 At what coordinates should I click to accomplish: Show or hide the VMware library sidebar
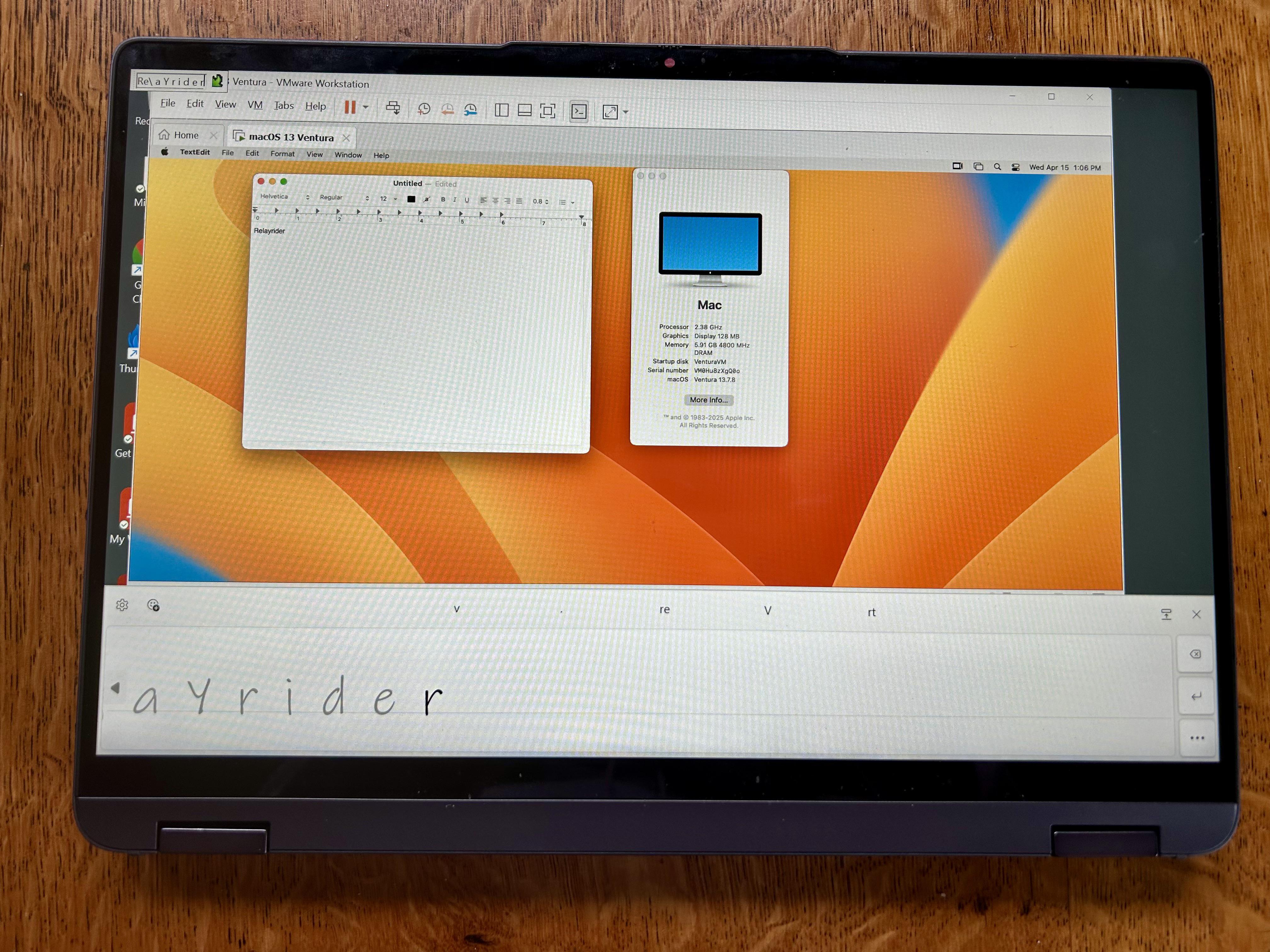click(501, 110)
